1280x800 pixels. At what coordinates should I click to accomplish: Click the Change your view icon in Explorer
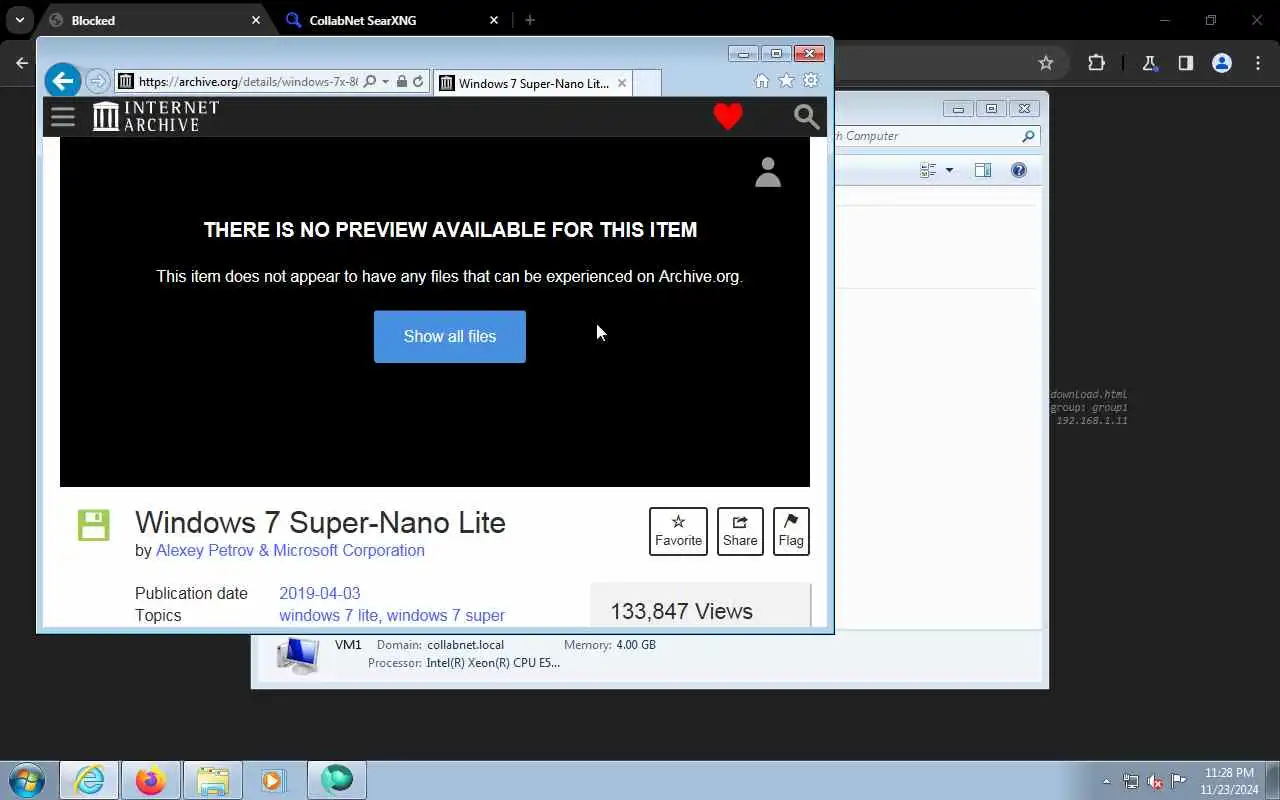(927, 170)
